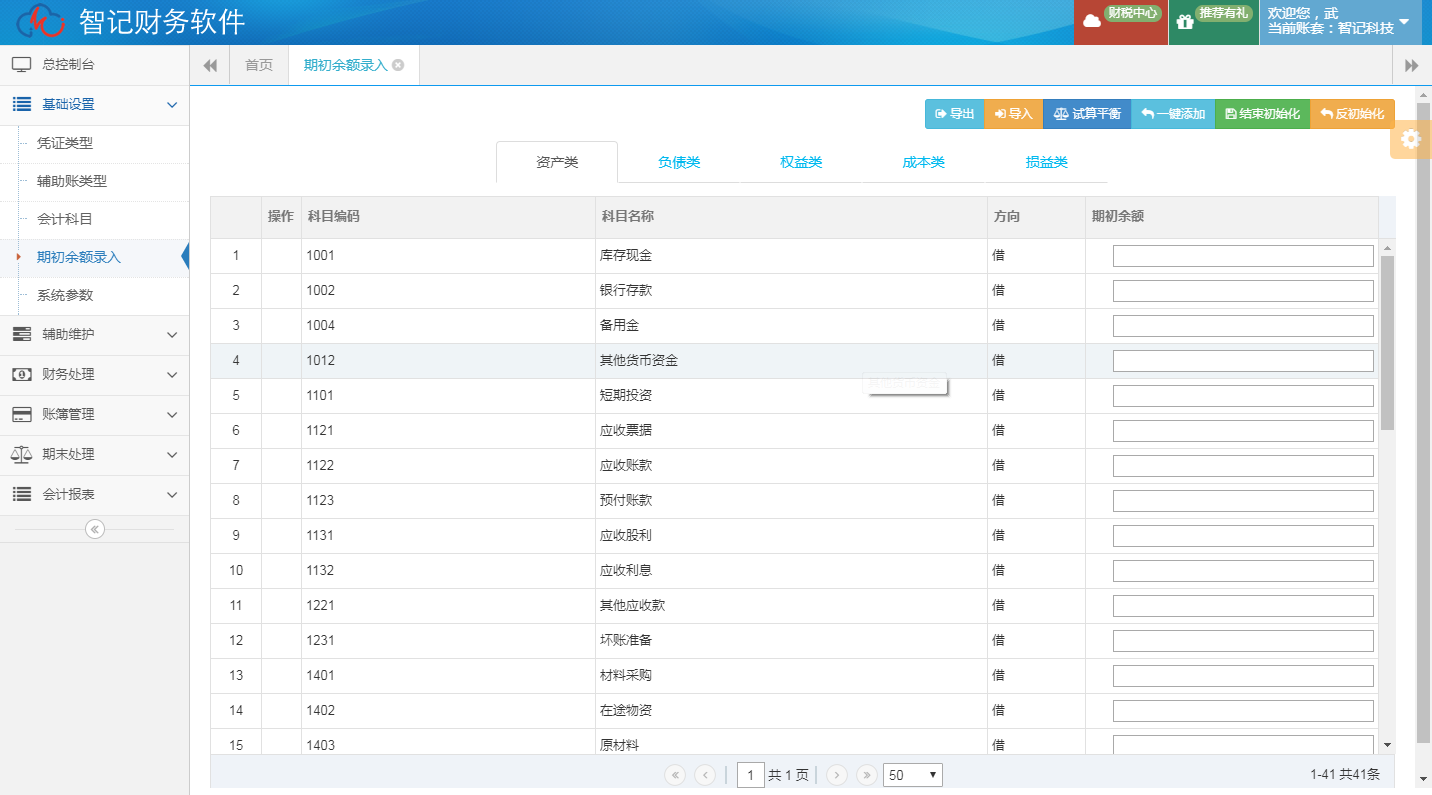Open 总控制台 from the sidebar

(68, 65)
